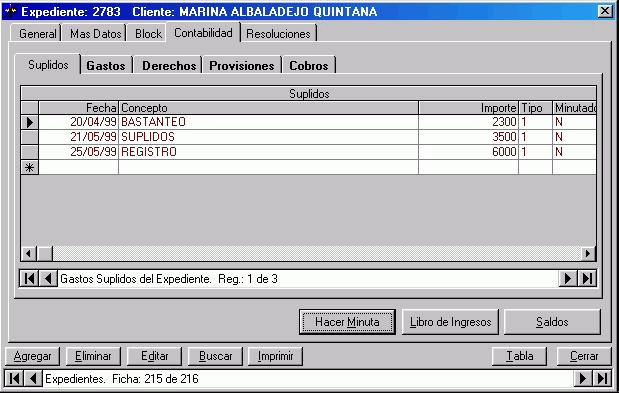Click the application icon in title bar
619x393 pixels.
(x=11, y=11)
